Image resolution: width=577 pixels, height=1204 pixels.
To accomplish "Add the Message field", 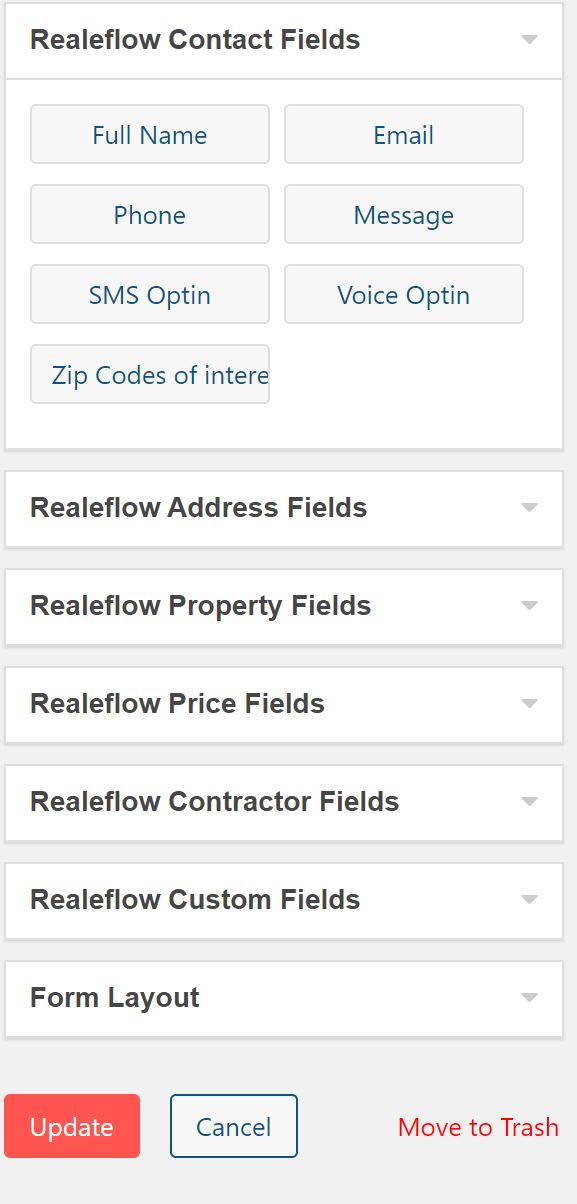I will point(404,214).
